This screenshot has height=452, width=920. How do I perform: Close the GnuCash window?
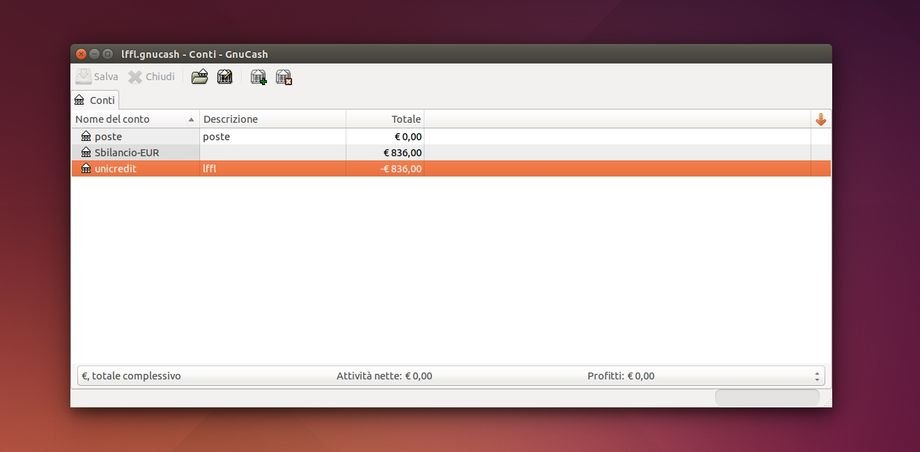click(81, 54)
